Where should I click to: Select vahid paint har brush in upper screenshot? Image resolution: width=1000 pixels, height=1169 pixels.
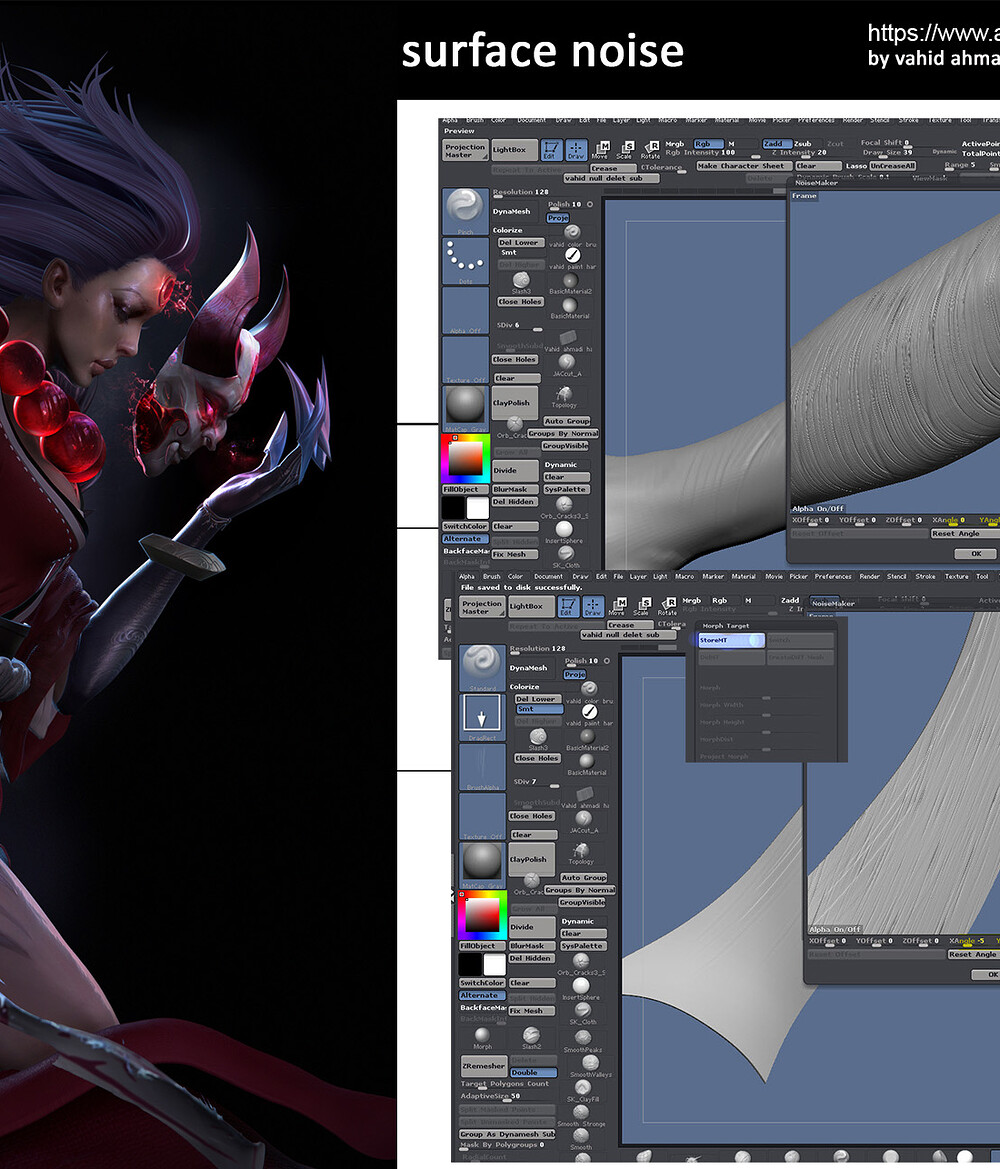coord(572,258)
